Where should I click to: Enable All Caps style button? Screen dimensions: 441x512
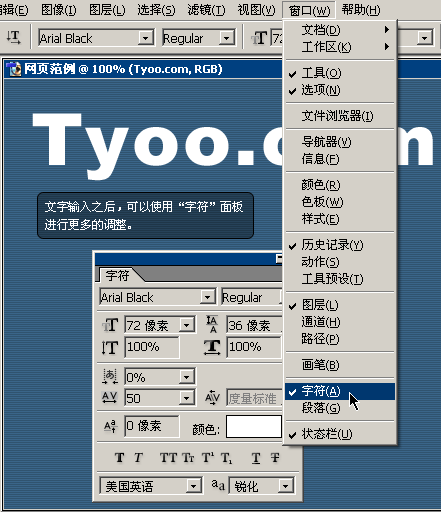tap(168, 458)
